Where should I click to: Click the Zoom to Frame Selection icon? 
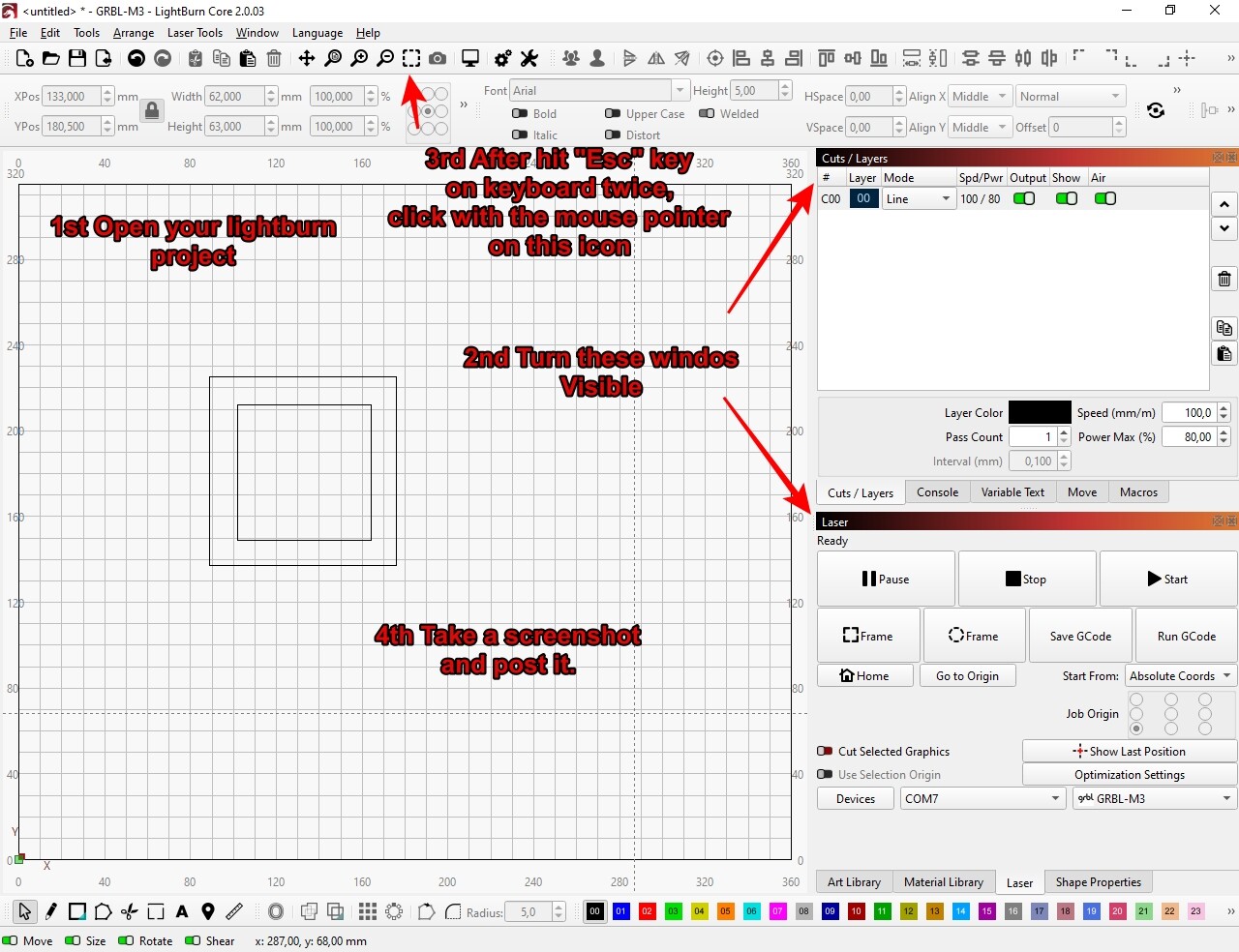click(x=411, y=58)
